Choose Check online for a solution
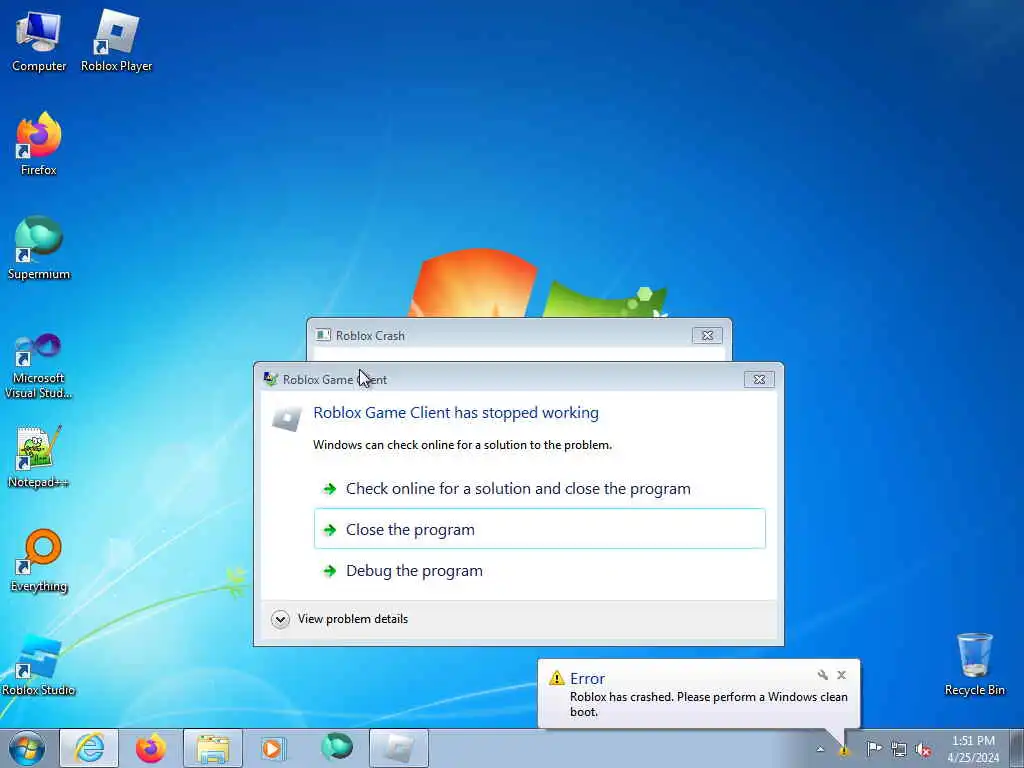 click(x=539, y=488)
